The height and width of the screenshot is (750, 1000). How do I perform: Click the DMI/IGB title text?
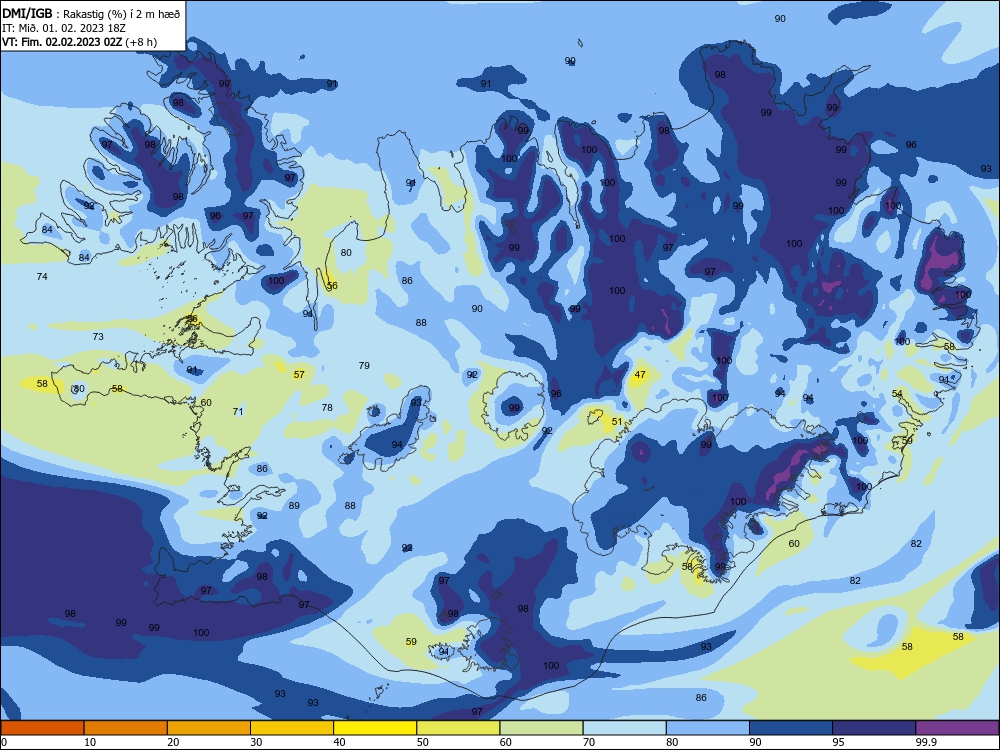pos(27,13)
